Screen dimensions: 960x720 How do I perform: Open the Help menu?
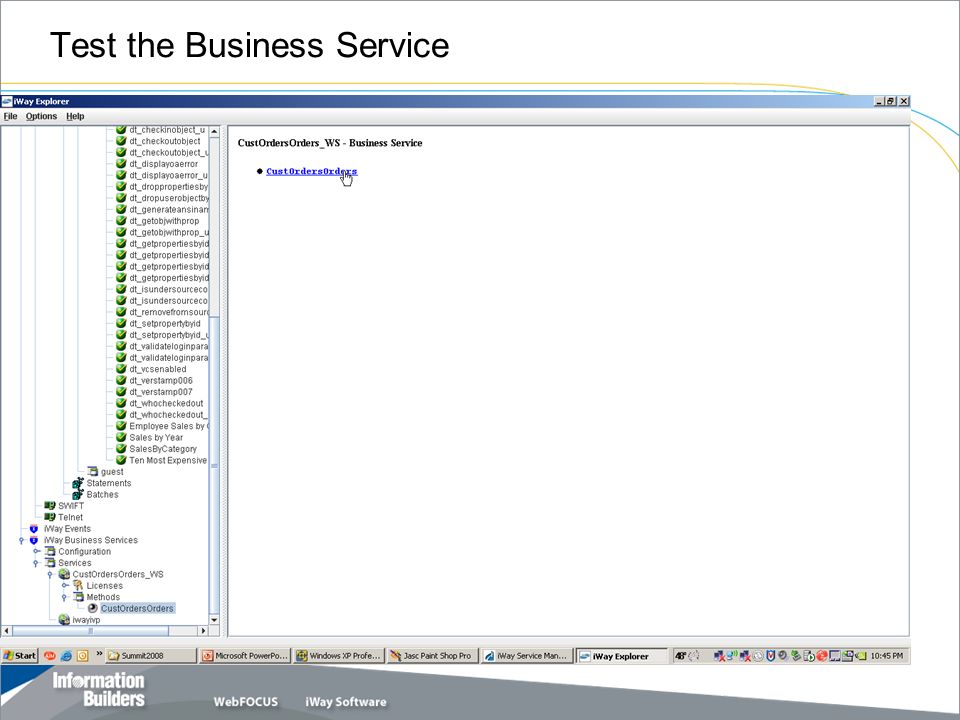75,116
